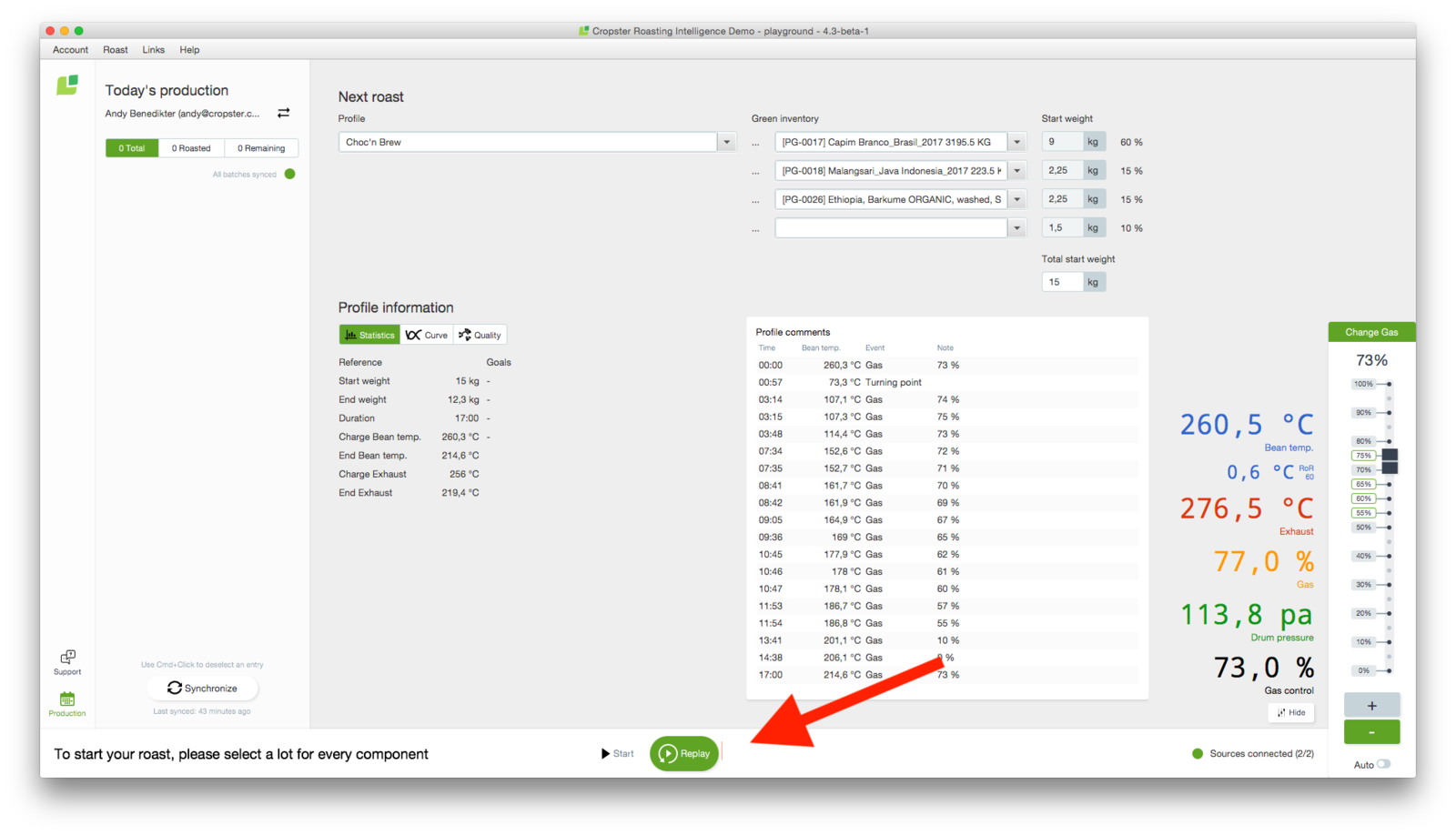Switch to the Curve tab
Screen dimensions: 1456x835
pos(427,335)
